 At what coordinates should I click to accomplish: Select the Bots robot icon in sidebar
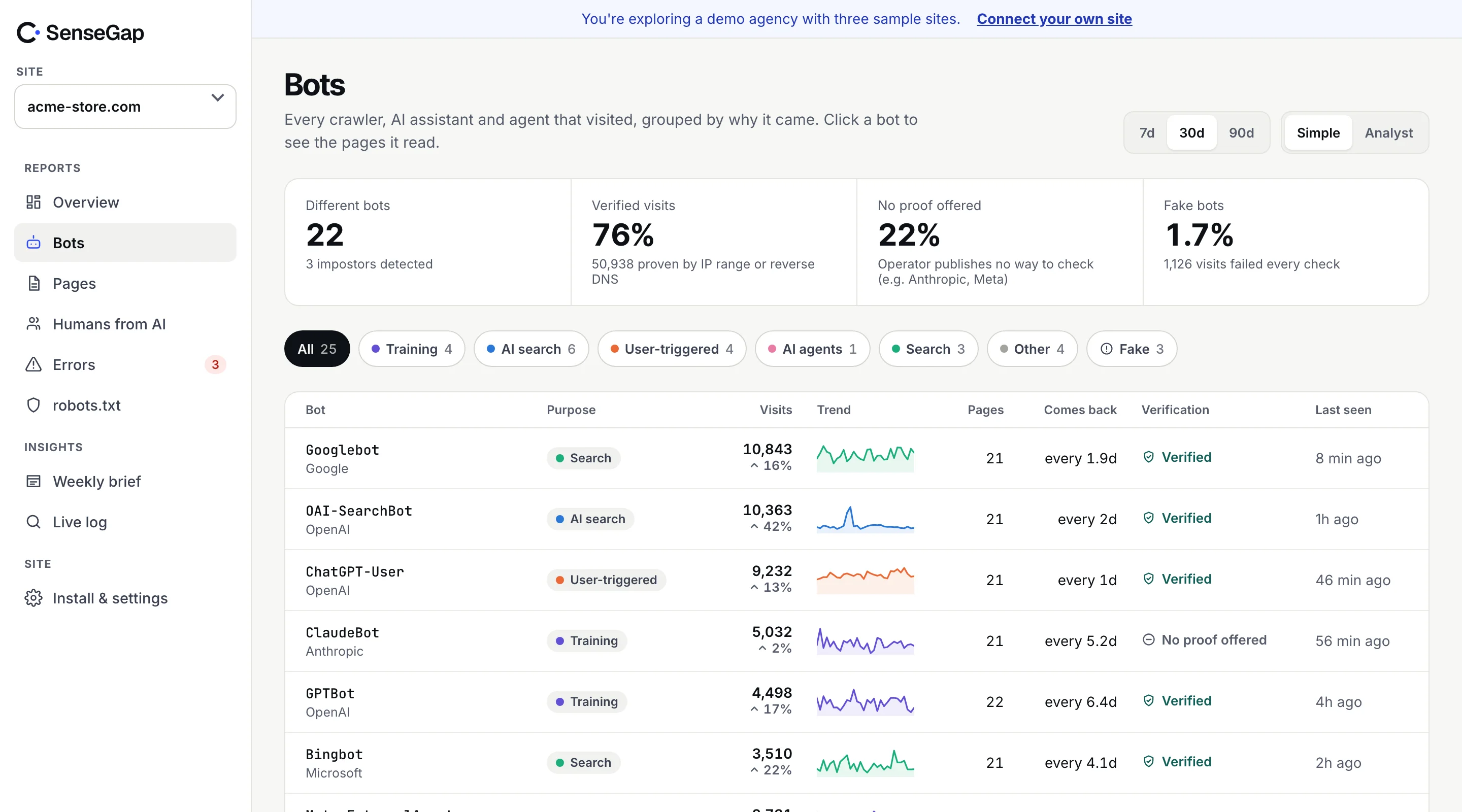pos(34,243)
